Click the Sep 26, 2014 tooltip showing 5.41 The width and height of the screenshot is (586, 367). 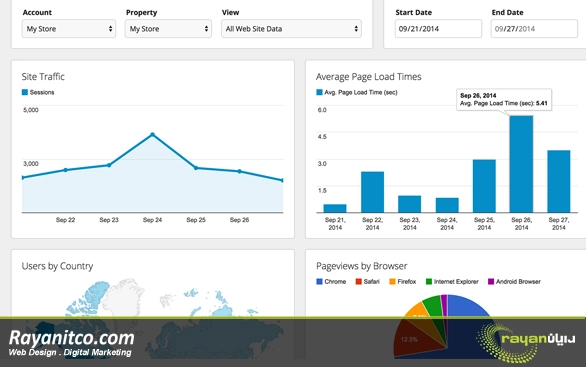tap(504, 99)
